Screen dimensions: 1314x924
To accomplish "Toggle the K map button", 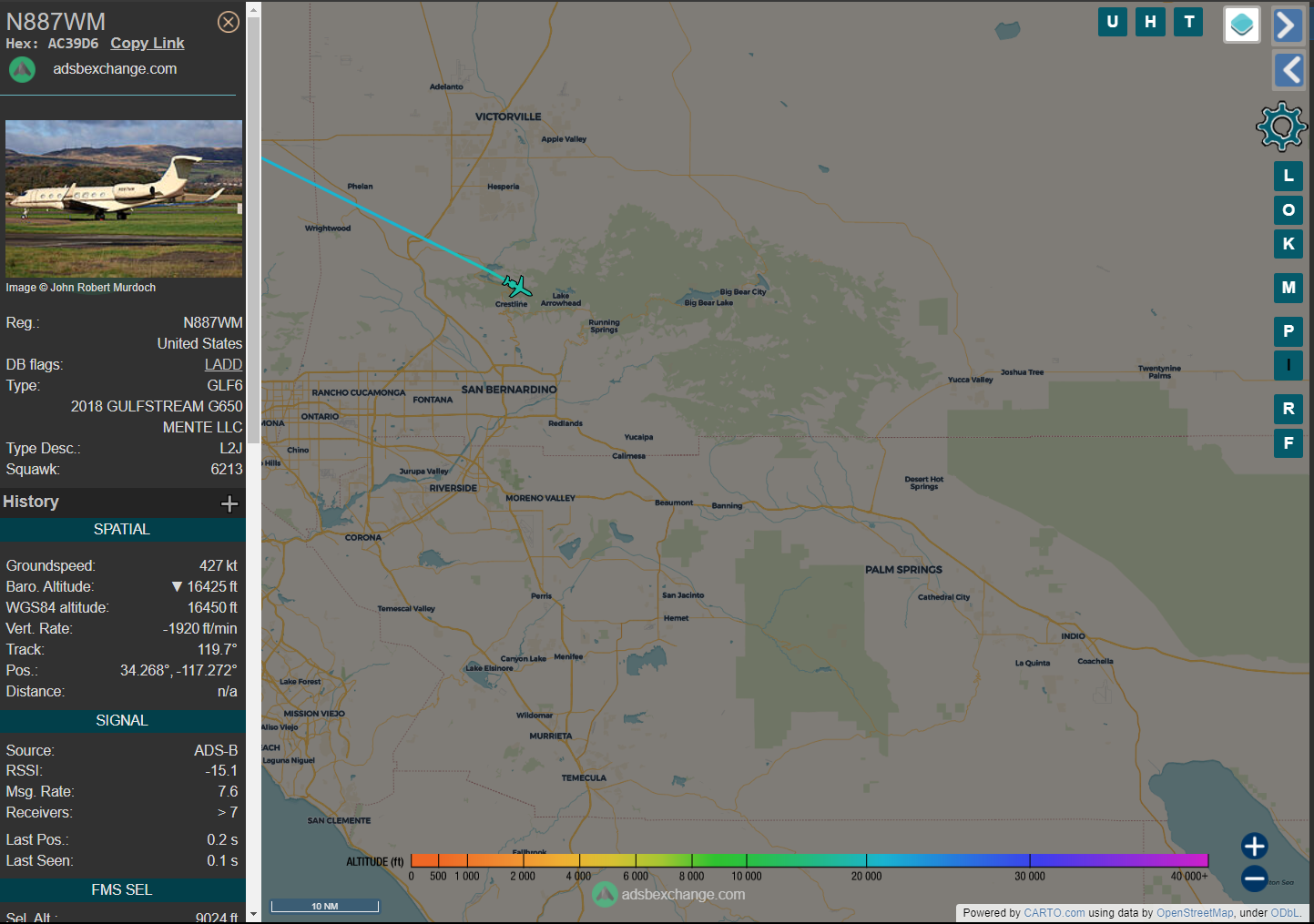I will pyautogui.click(x=1289, y=244).
